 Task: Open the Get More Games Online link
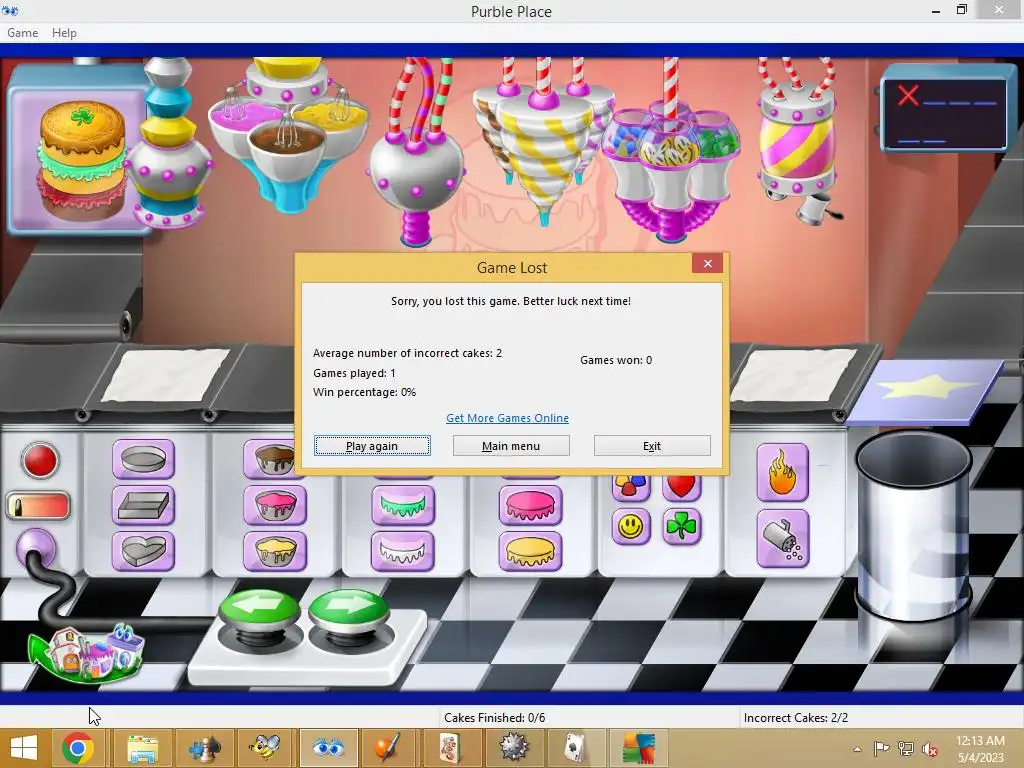tap(507, 418)
